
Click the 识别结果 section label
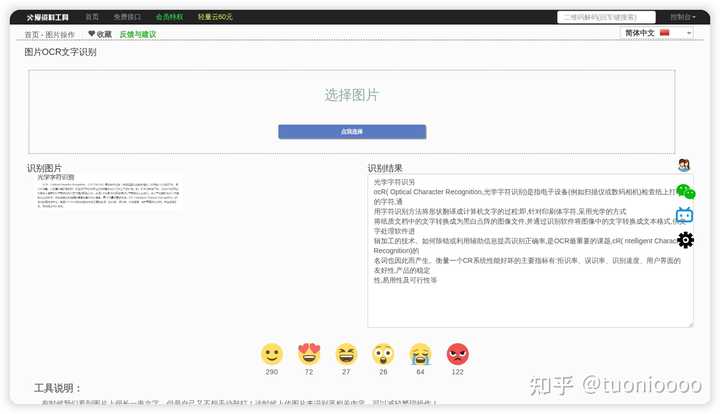tap(385, 168)
